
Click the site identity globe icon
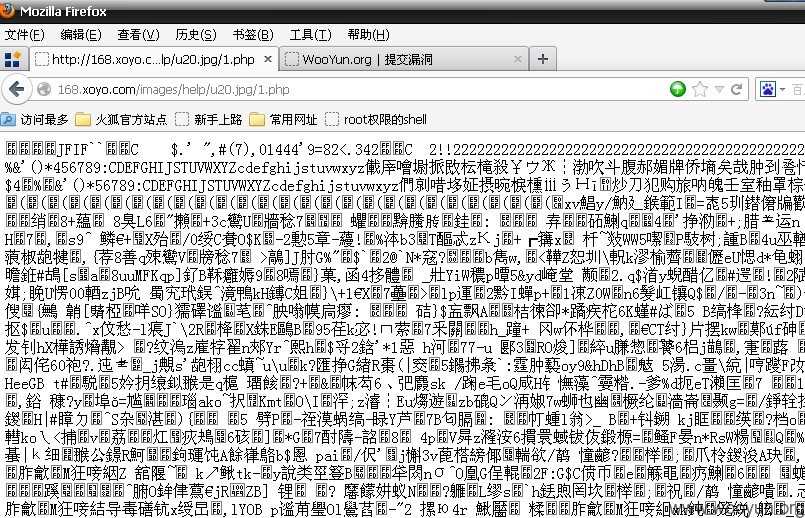44,89
